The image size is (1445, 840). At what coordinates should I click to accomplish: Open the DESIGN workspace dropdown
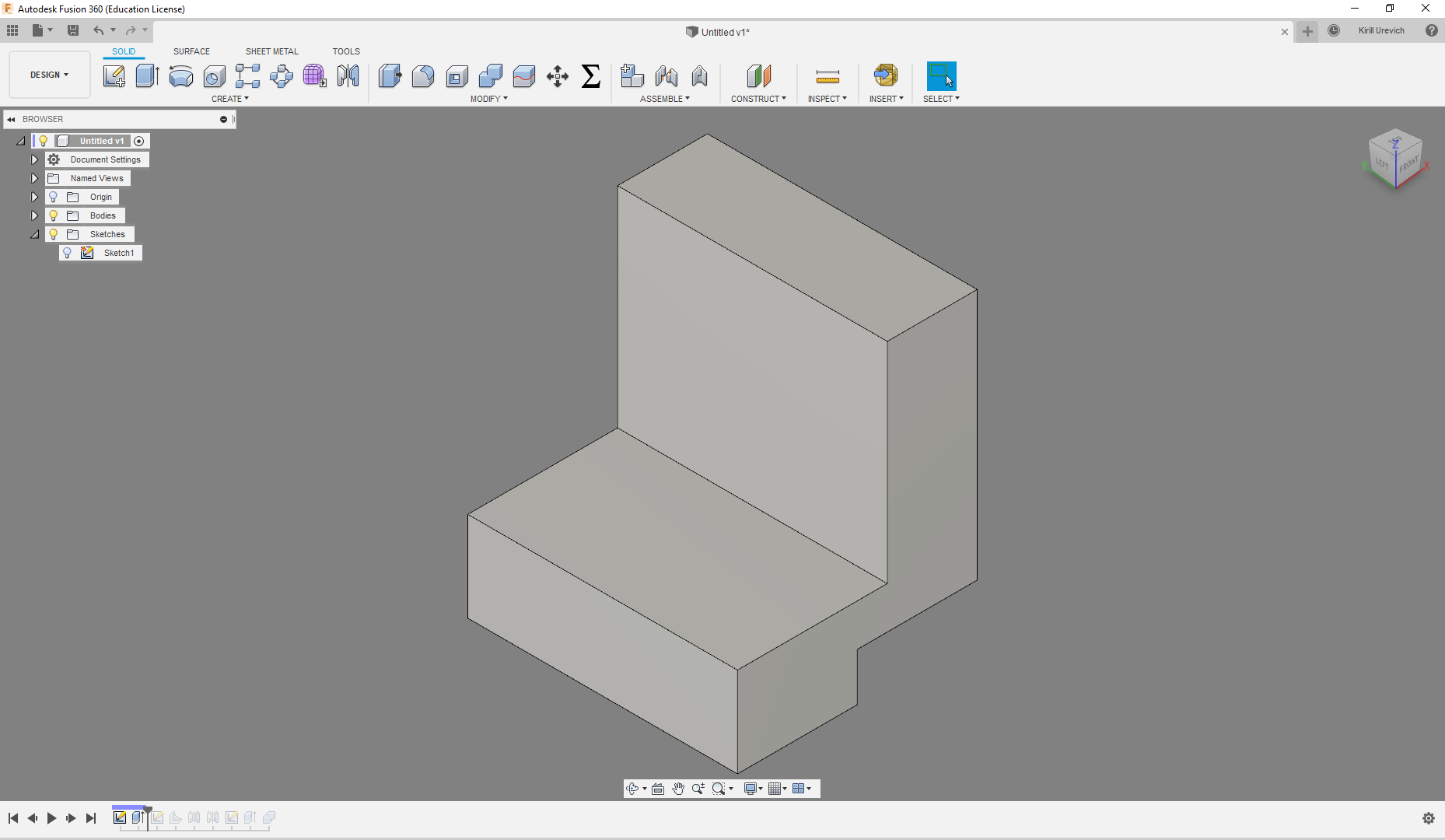coord(49,75)
